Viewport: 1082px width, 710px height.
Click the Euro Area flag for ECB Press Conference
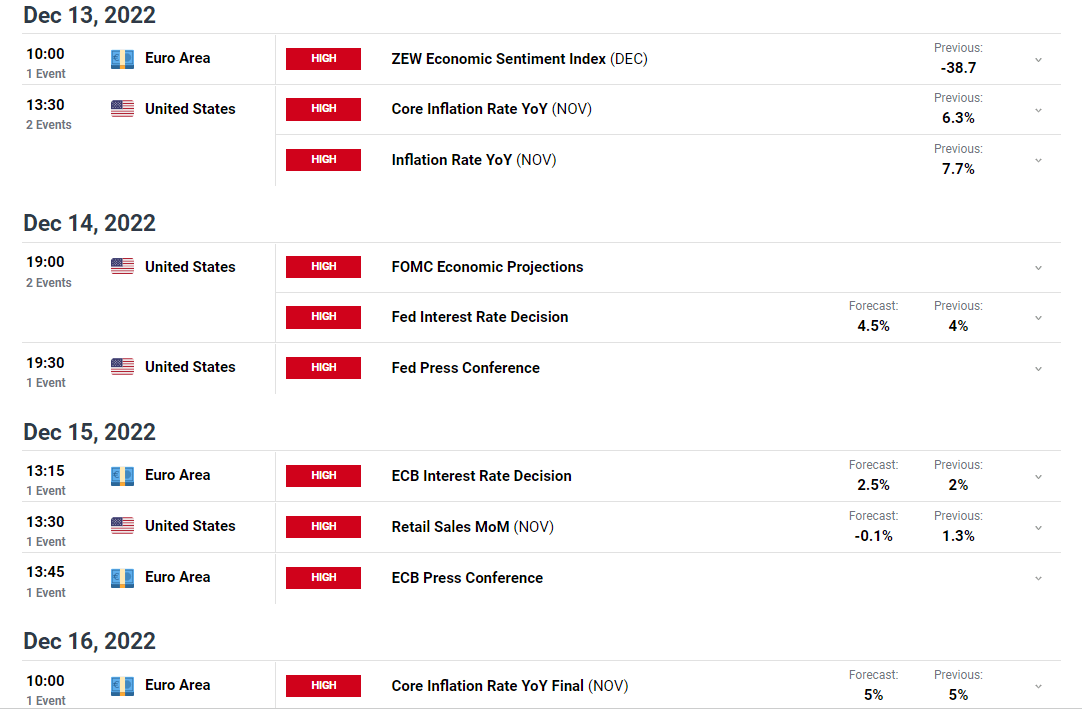[x=122, y=578]
